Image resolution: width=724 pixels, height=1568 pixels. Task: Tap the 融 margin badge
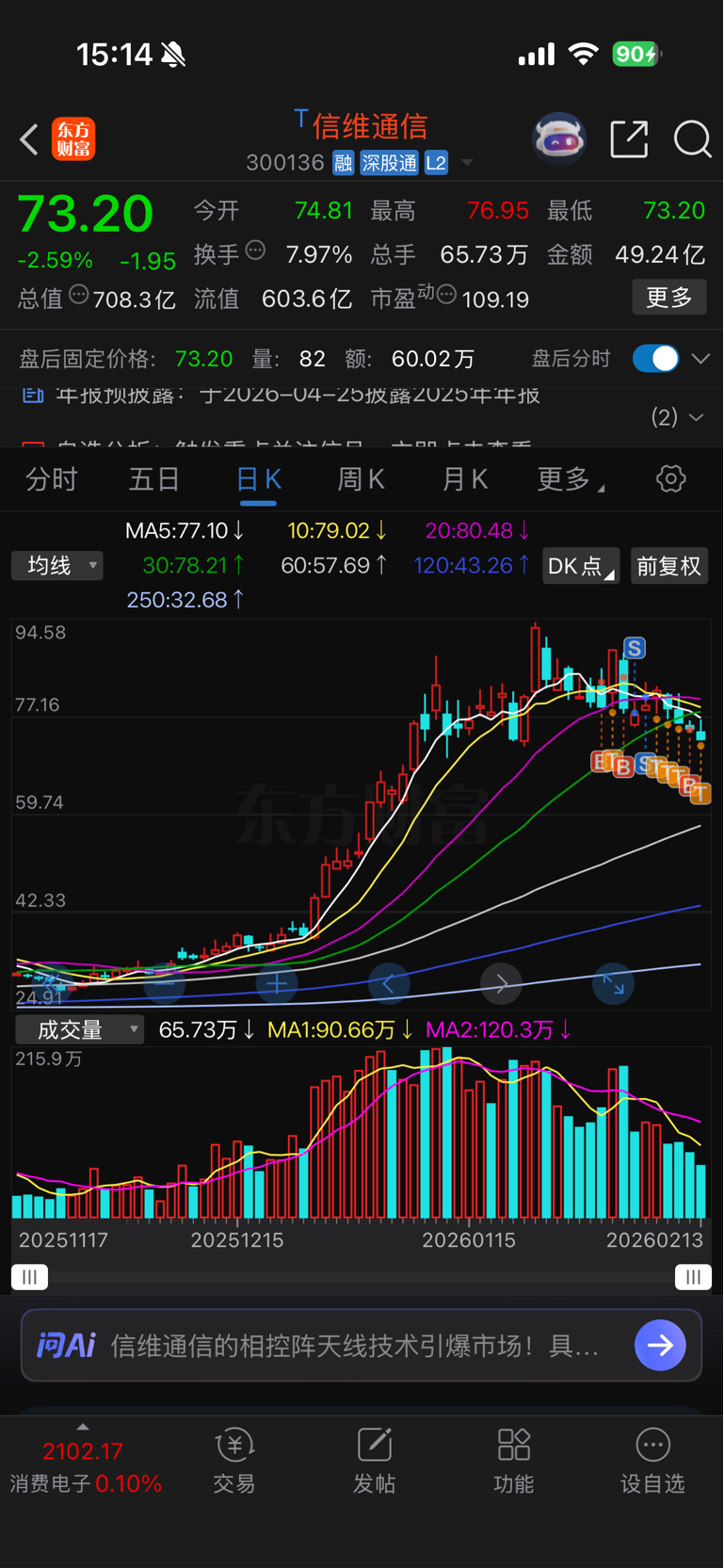pyautogui.click(x=343, y=163)
